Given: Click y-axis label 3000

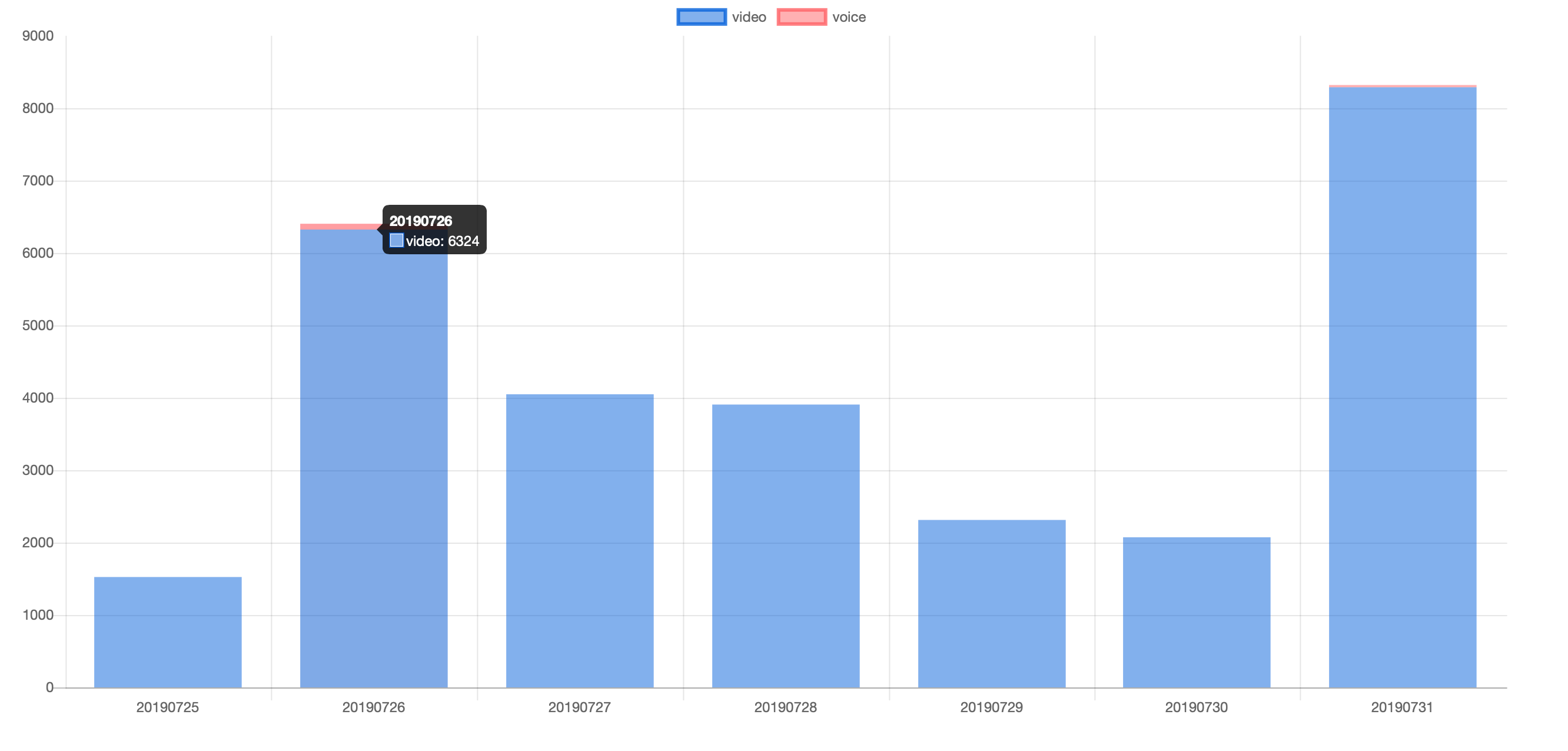Looking at the screenshot, I should pyautogui.click(x=38, y=470).
